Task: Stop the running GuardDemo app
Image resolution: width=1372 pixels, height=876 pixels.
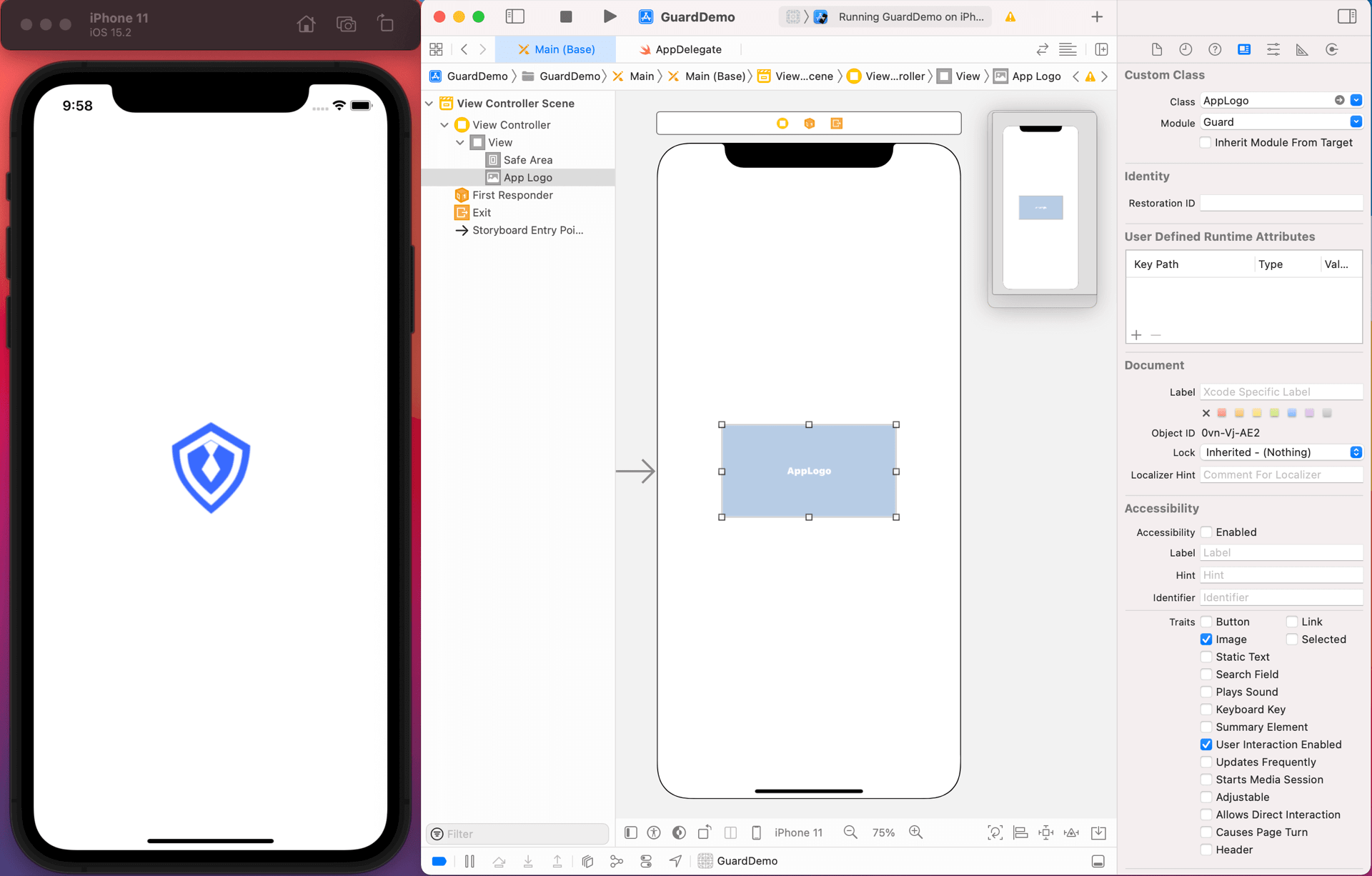Action: [565, 16]
